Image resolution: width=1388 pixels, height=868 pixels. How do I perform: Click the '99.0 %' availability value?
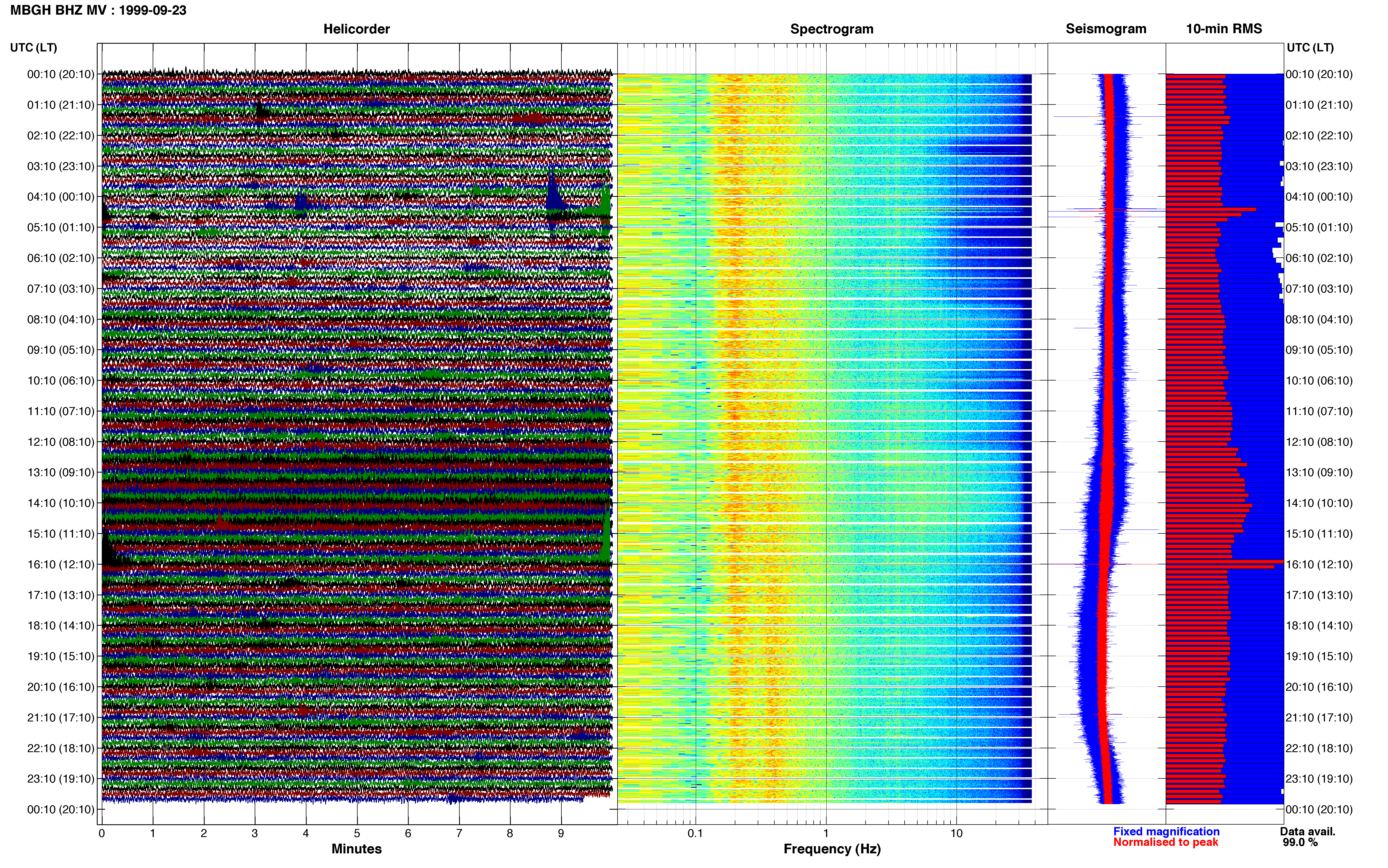pos(1300,842)
